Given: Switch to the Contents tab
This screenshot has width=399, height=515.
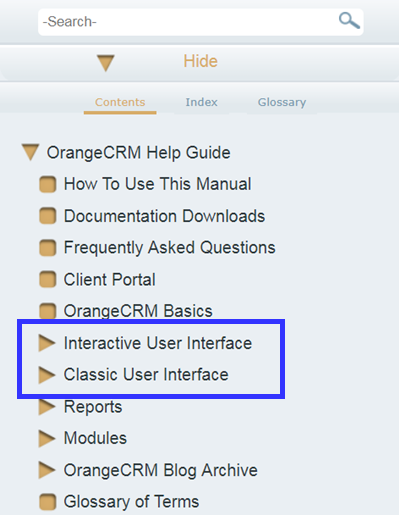Looking at the screenshot, I should 120,102.
